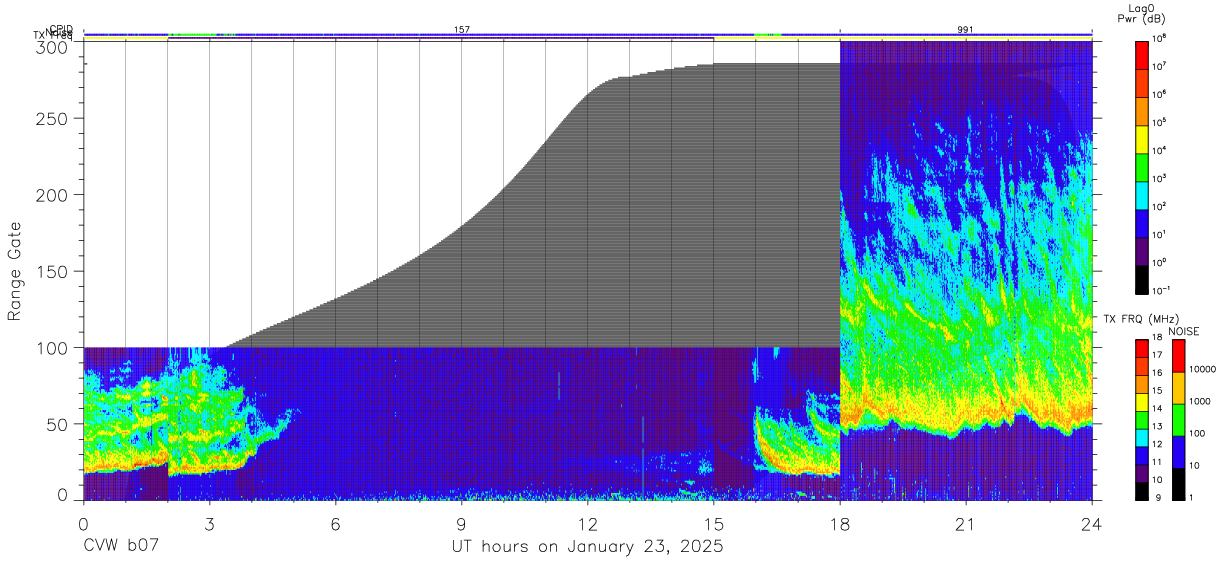Viewport: 1228px width, 567px height.
Task: Click the 'Lag0 Pwr (dB)' colorbar title
Action: pyautogui.click(x=1144, y=13)
